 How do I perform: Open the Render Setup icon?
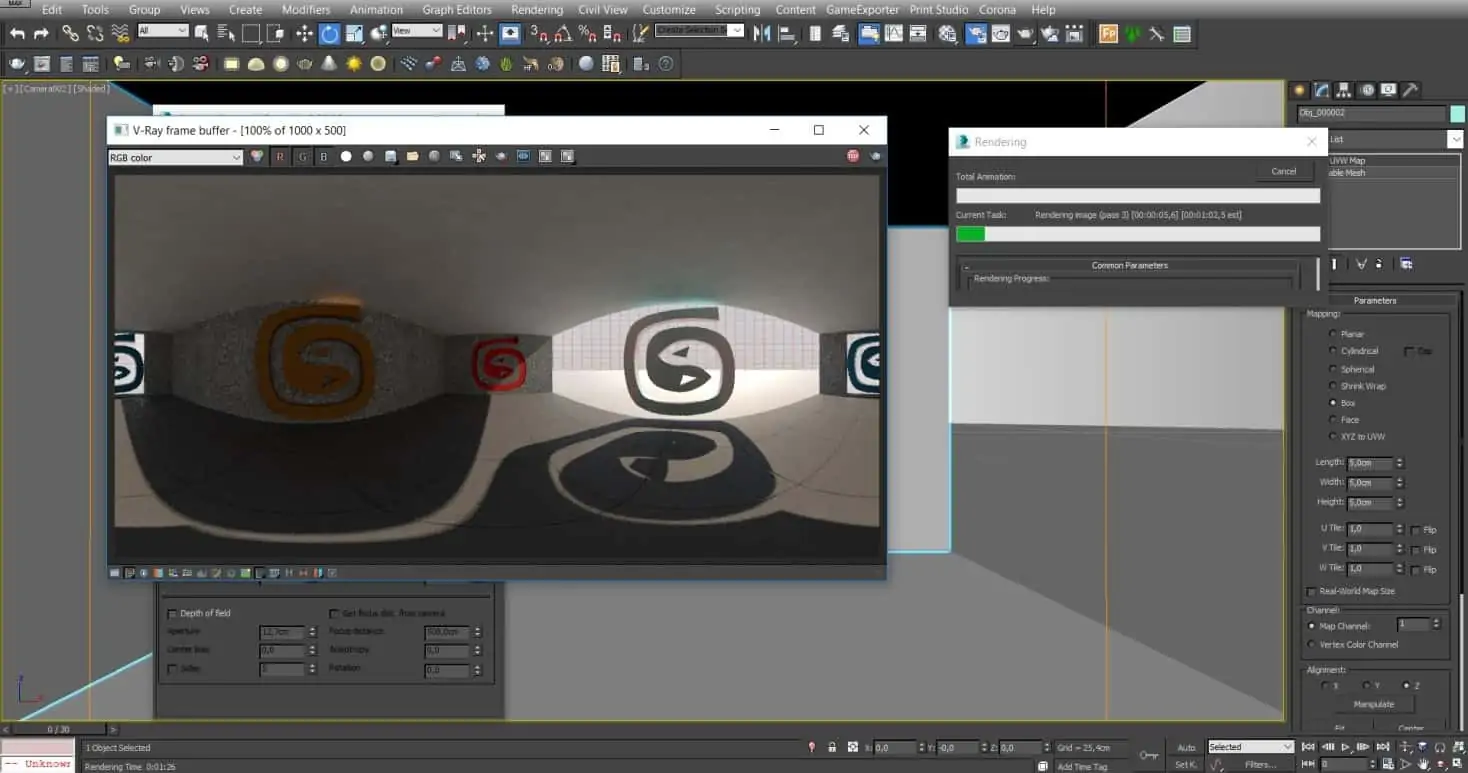975,34
